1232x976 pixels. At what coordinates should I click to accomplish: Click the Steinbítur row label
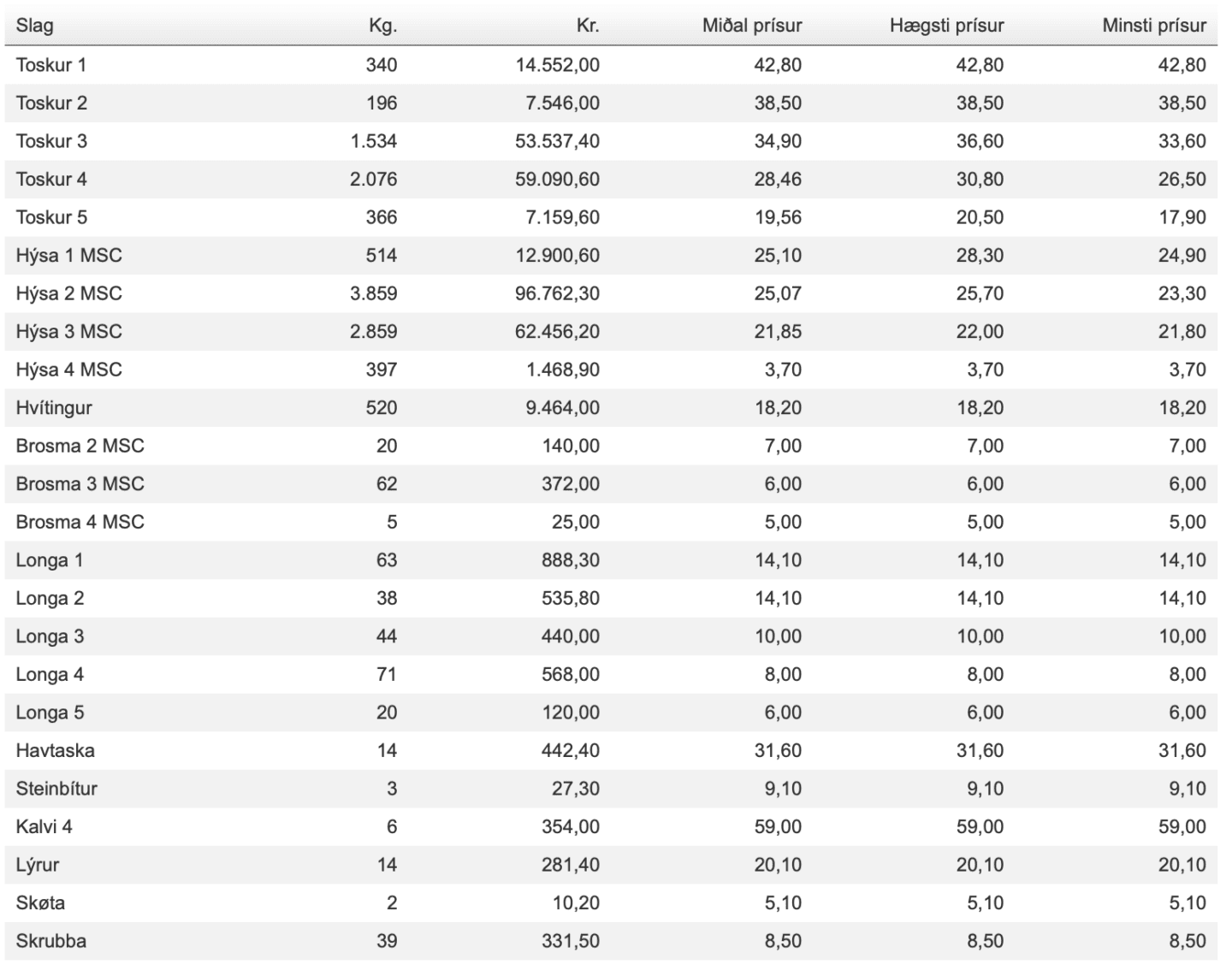coord(56,789)
